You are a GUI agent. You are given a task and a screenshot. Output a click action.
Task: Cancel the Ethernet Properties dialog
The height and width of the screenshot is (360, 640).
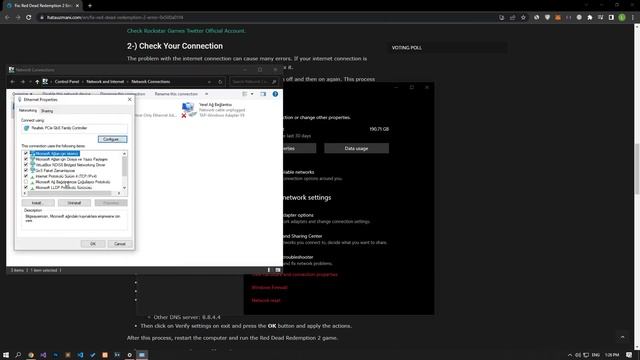pyautogui.click(x=120, y=244)
